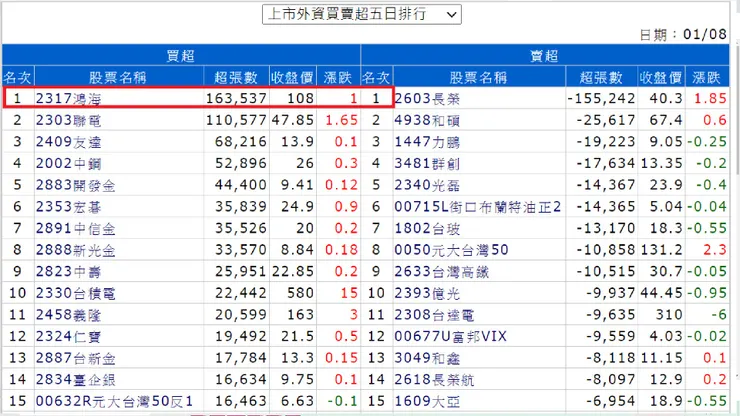The width and height of the screenshot is (740, 416).
Task: Click 2618長榮航 stock
Action: (434, 380)
